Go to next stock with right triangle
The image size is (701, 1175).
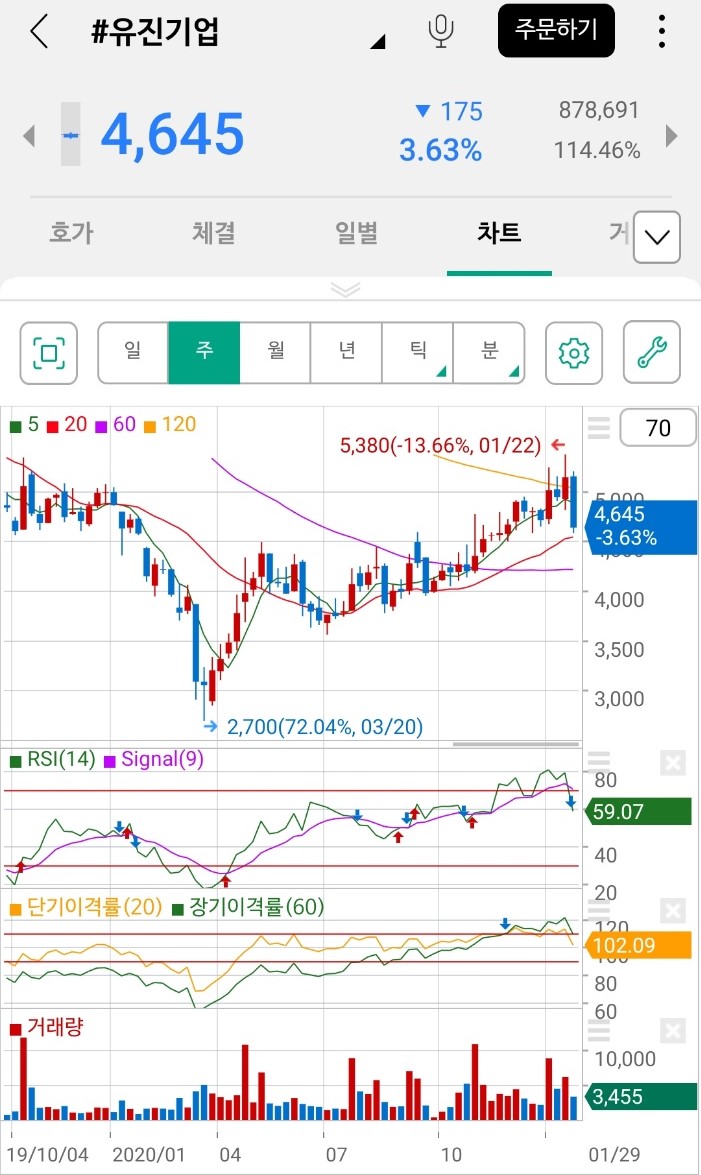[672, 136]
